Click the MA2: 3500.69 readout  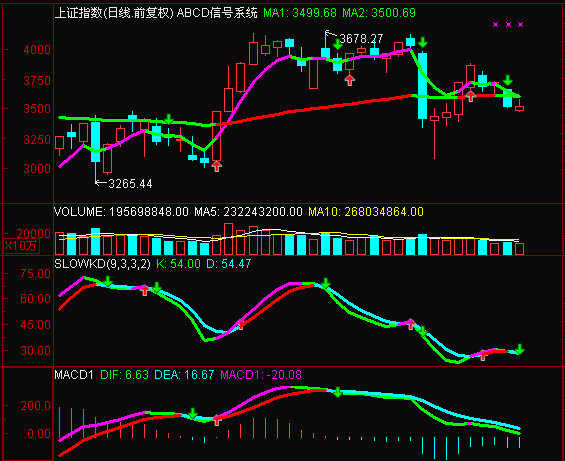click(x=379, y=13)
